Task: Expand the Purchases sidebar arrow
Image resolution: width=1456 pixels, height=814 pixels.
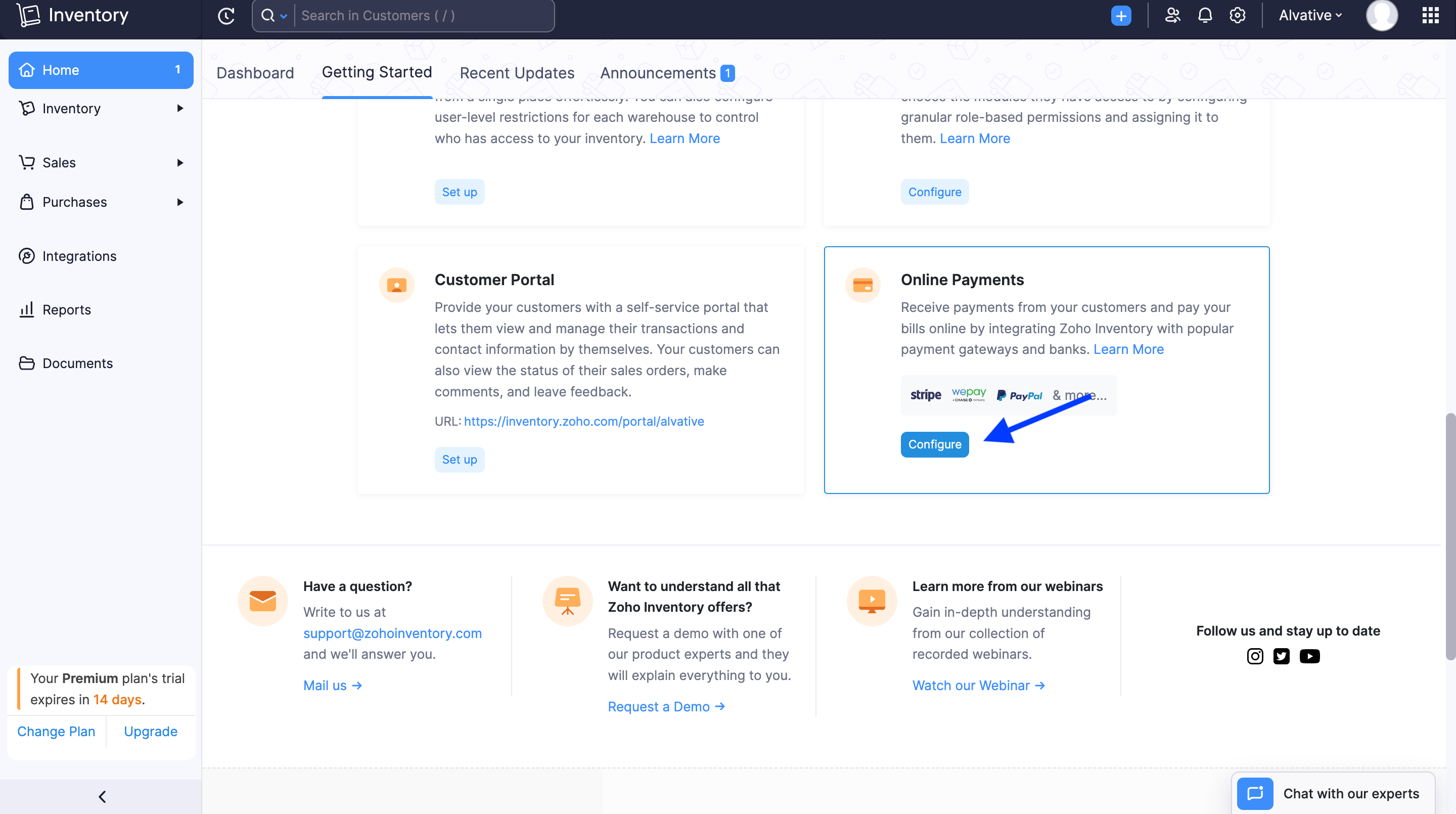Action: click(x=180, y=202)
